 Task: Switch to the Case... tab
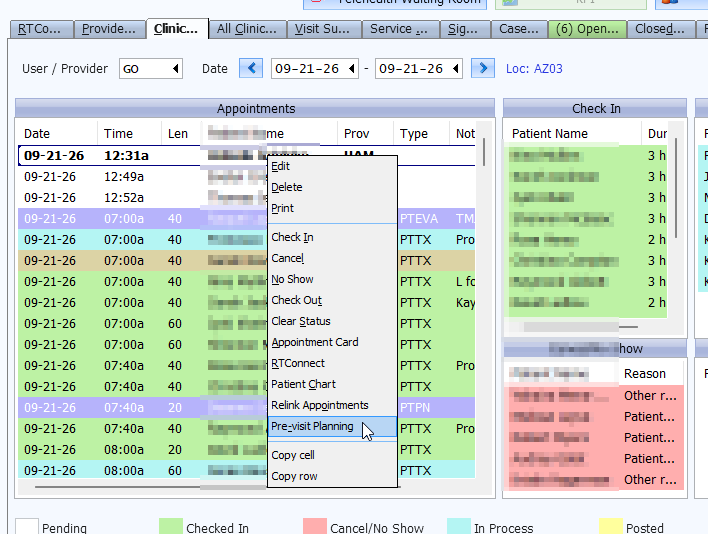tap(519, 29)
